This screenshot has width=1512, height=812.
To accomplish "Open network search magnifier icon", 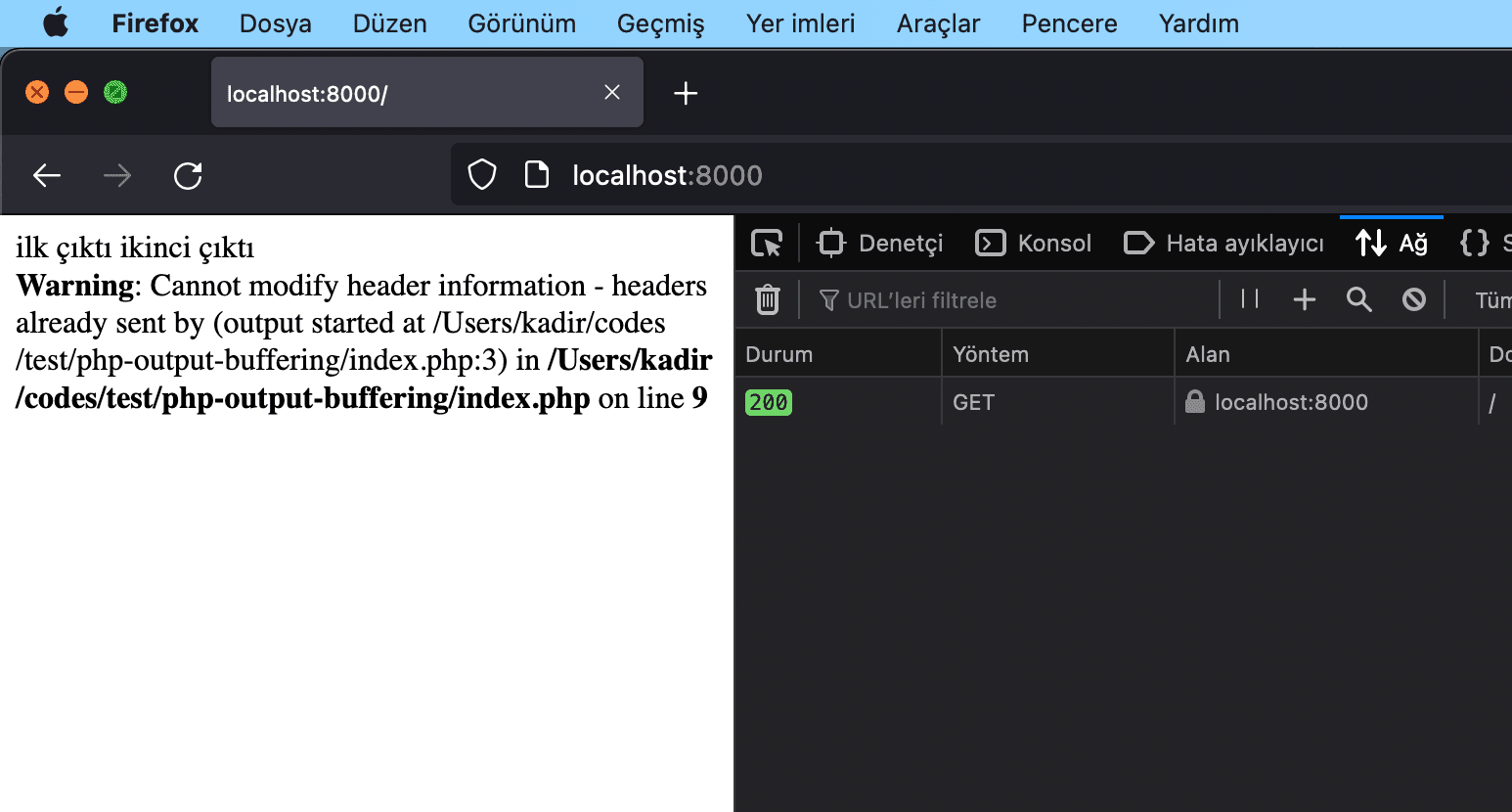I will pos(1358,299).
